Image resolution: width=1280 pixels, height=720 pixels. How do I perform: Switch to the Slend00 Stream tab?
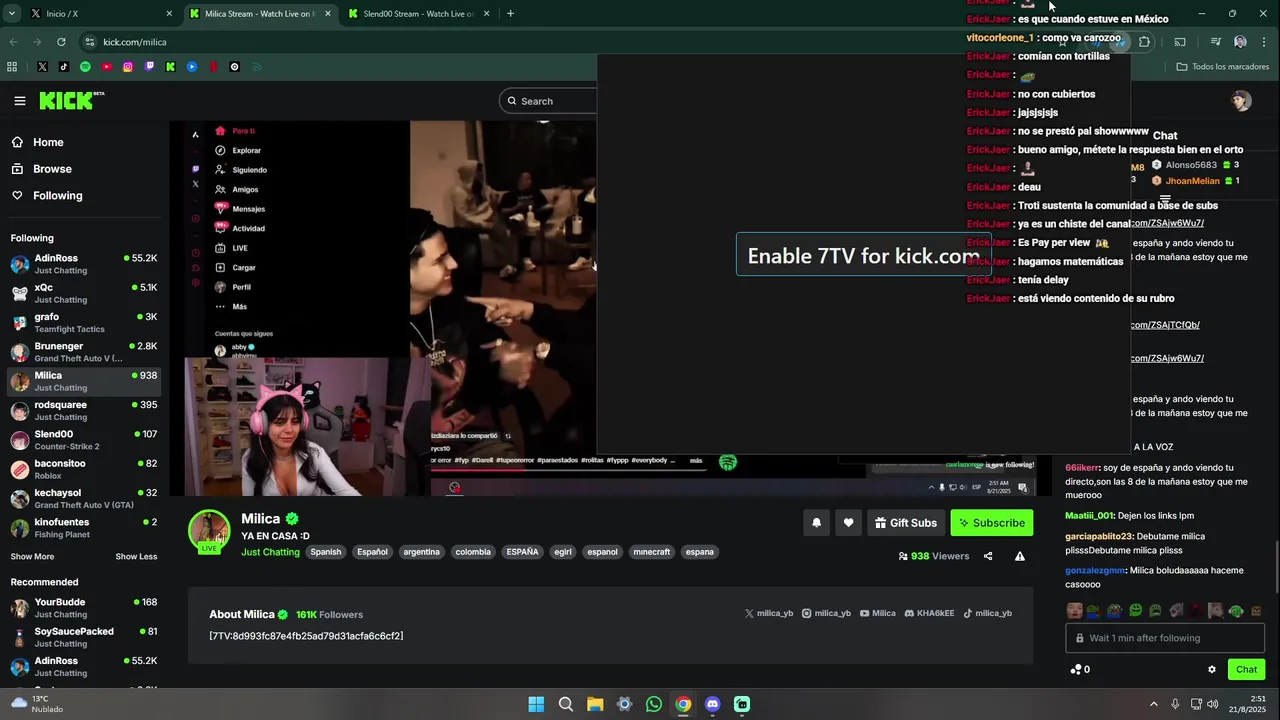[x=419, y=14]
